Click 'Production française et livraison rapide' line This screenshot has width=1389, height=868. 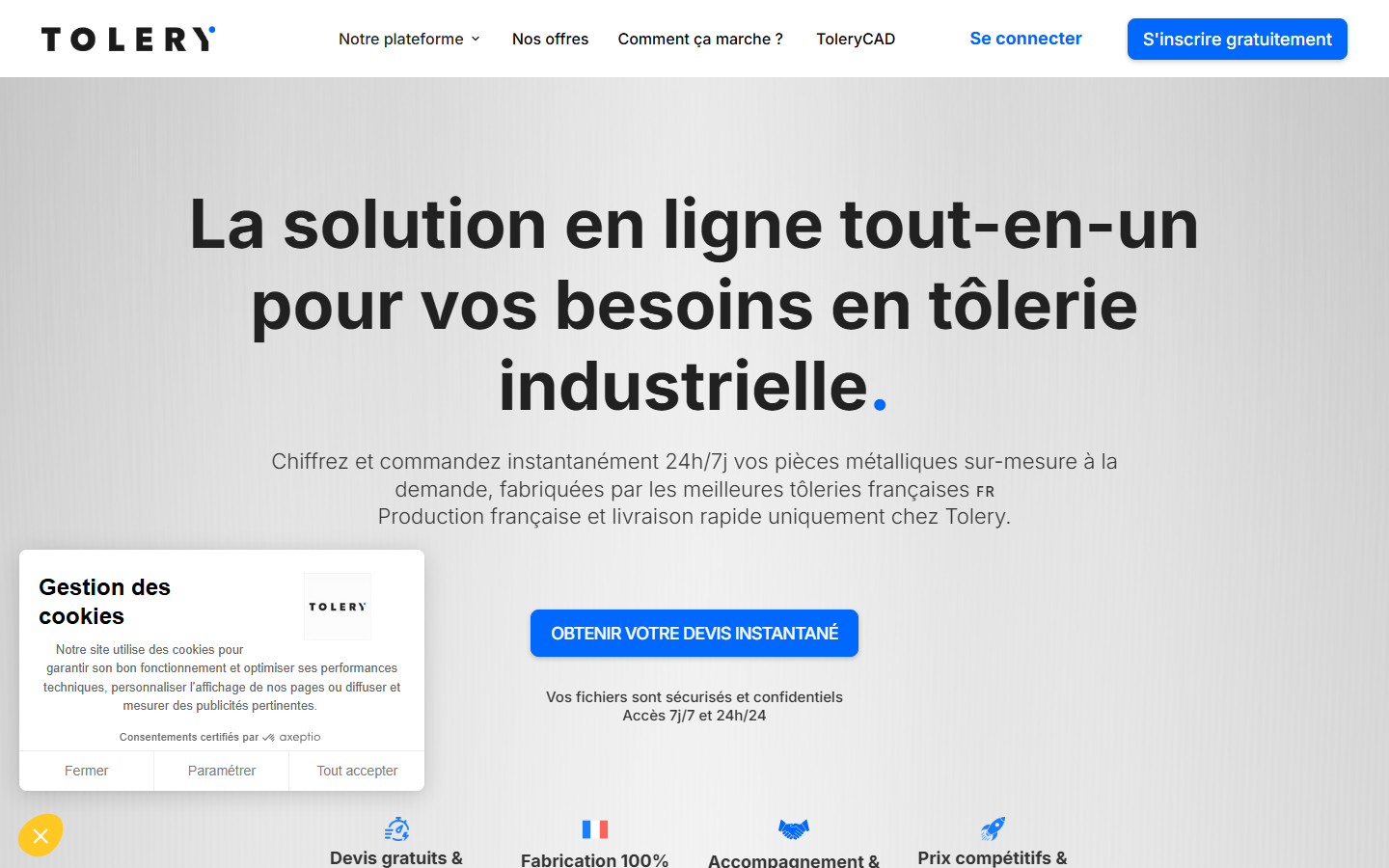tap(694, 517)
